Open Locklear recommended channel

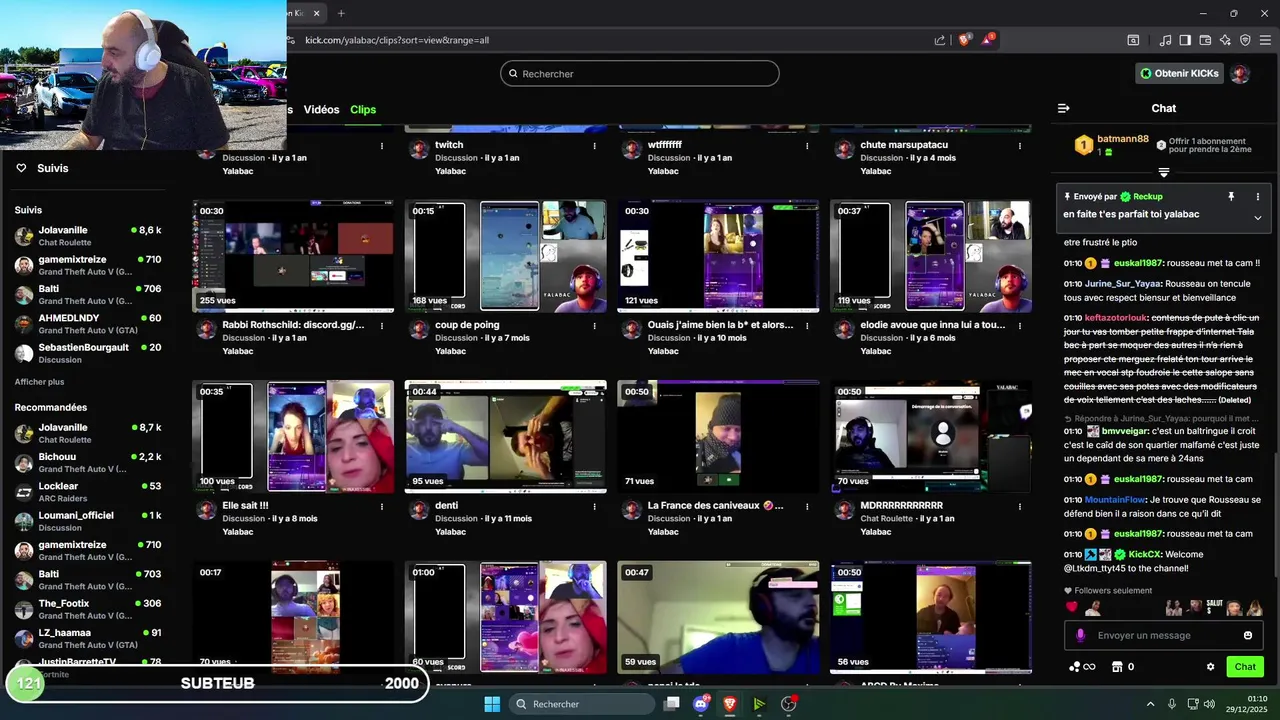coord(88,492)
